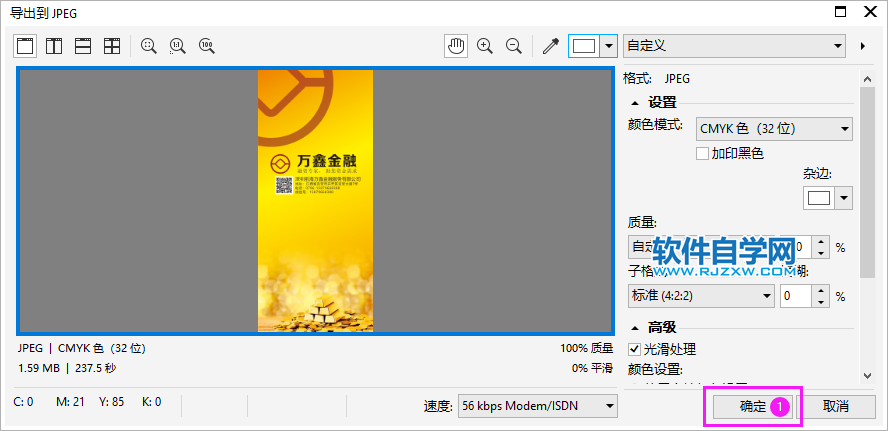
Task: Decrease the quality percentage stepper
Action: [x=821, y=253]
